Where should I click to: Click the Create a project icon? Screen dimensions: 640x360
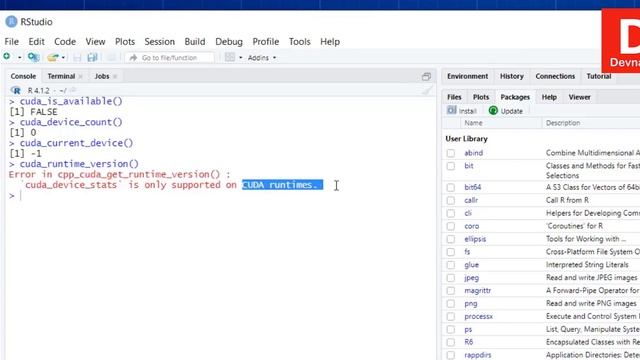point(33,57)
